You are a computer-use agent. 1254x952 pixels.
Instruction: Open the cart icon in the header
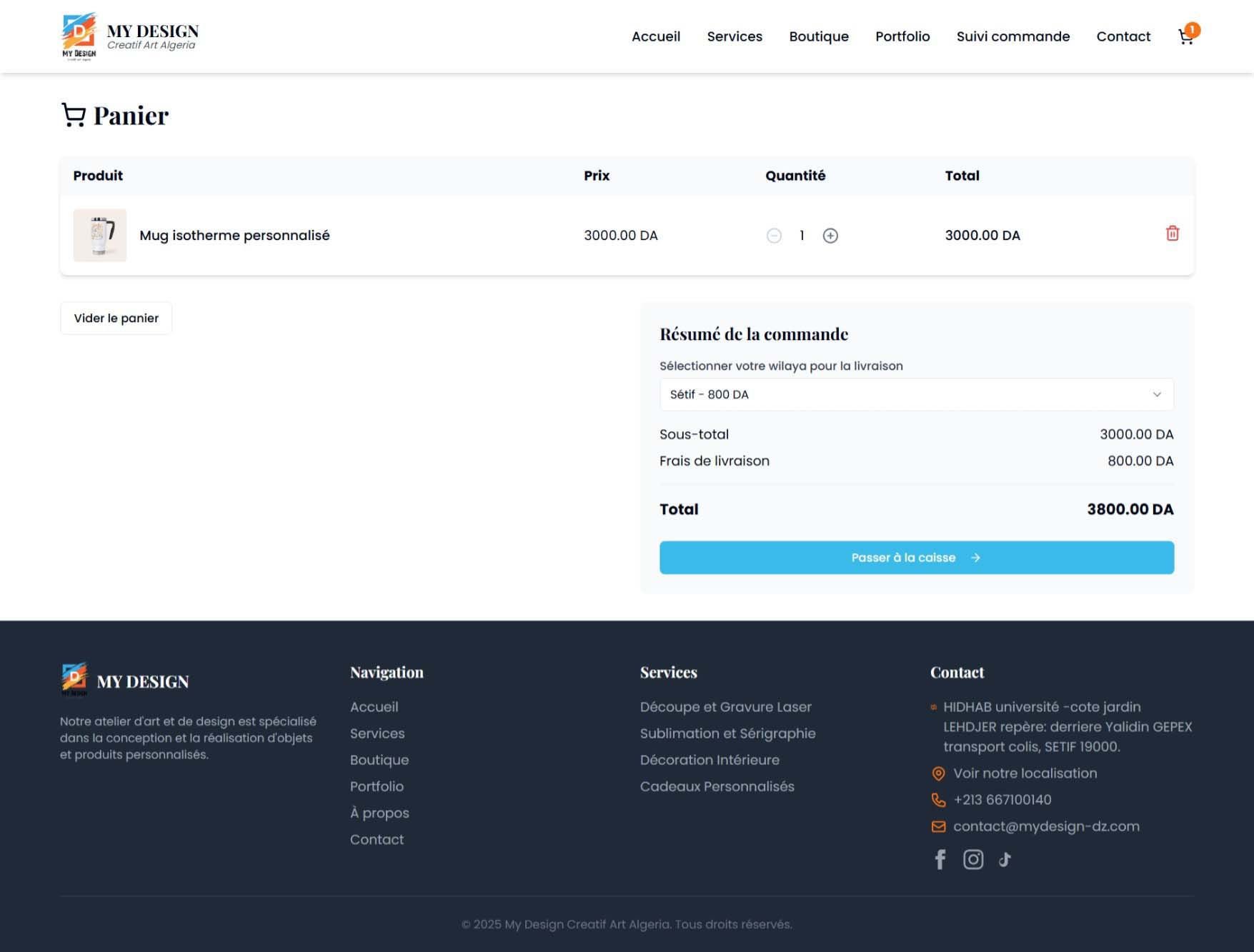1185,36
